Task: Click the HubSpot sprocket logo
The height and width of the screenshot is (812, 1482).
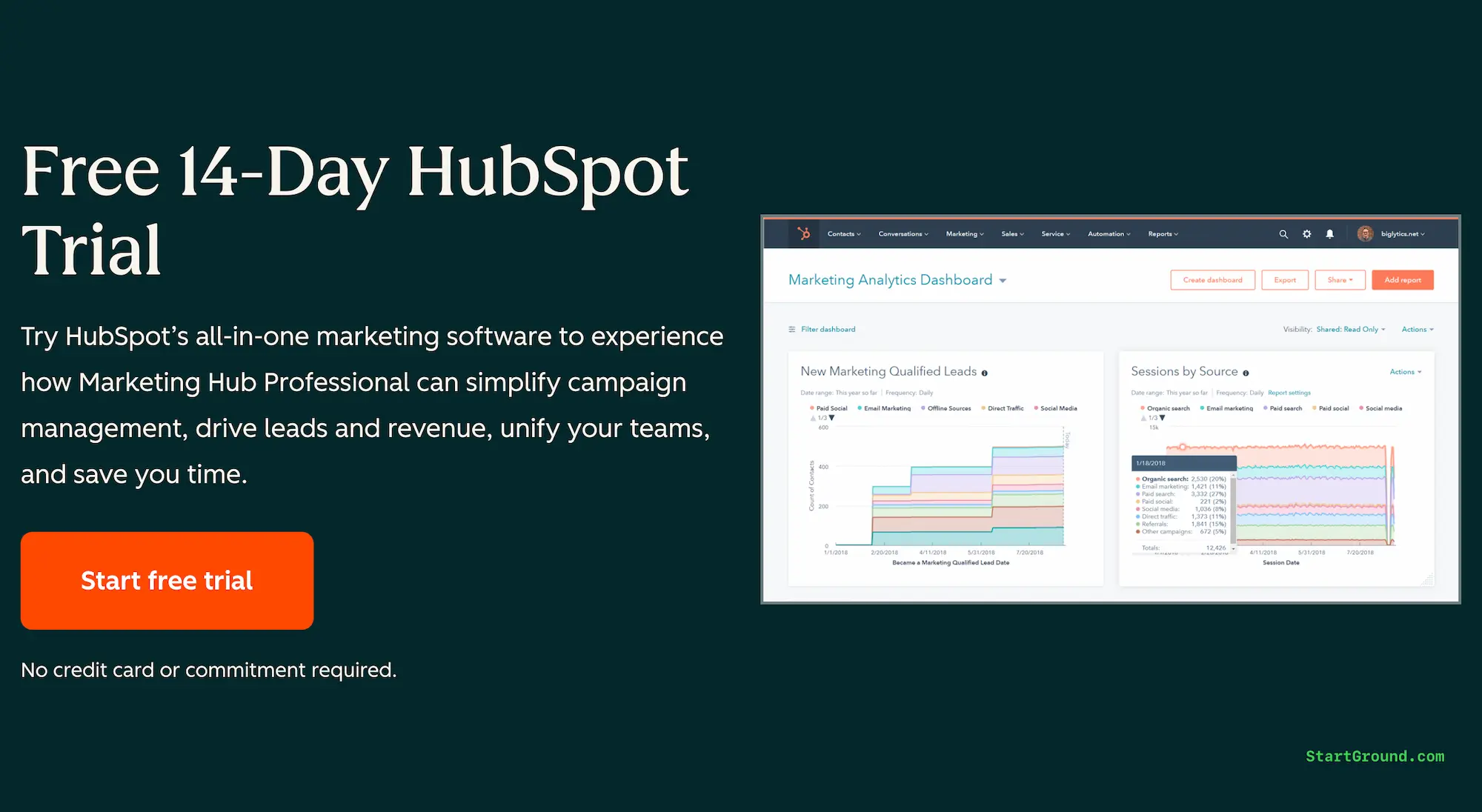Action: coord(804,234)
